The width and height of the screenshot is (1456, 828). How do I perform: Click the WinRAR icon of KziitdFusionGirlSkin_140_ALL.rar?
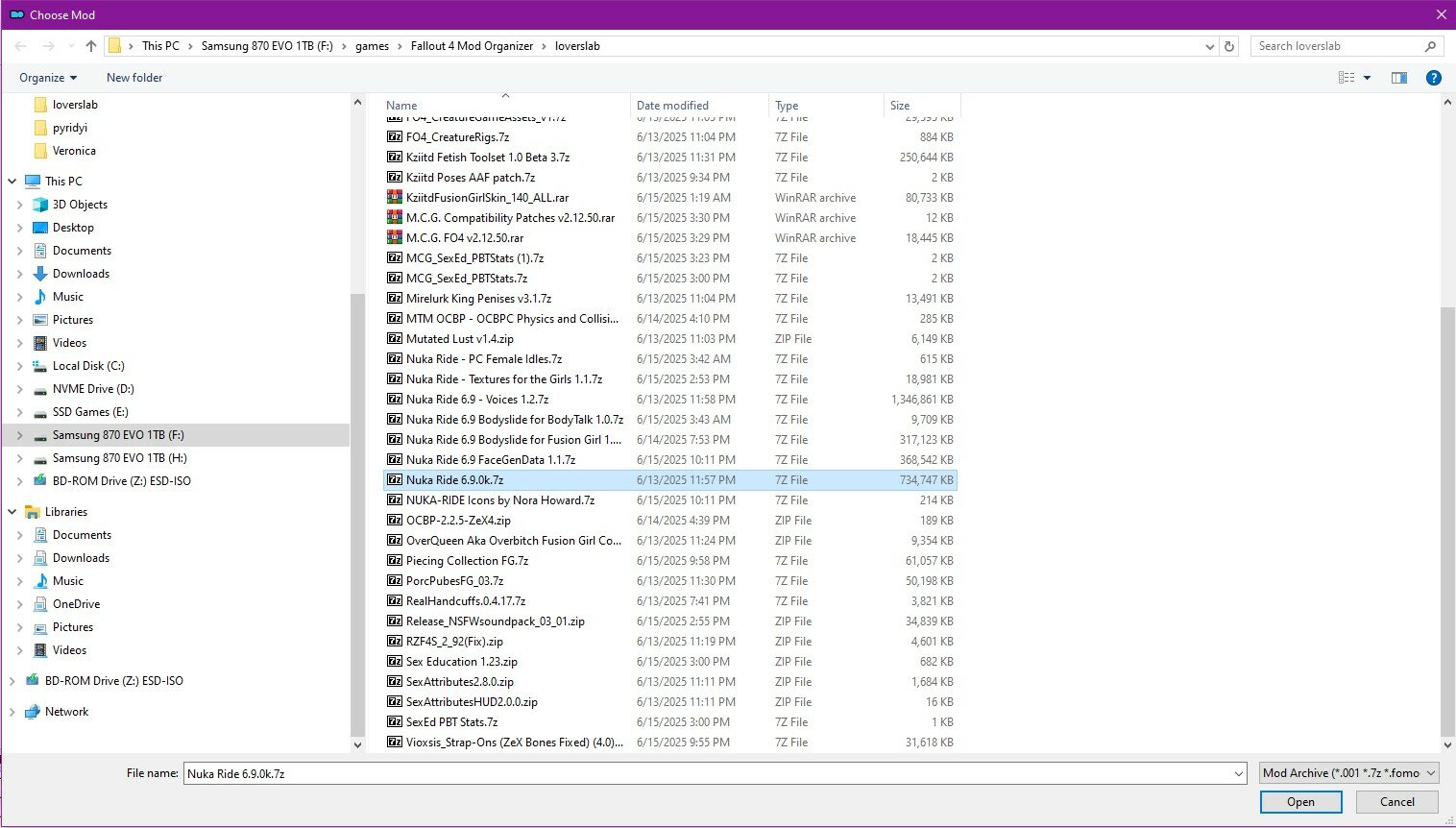394,197
